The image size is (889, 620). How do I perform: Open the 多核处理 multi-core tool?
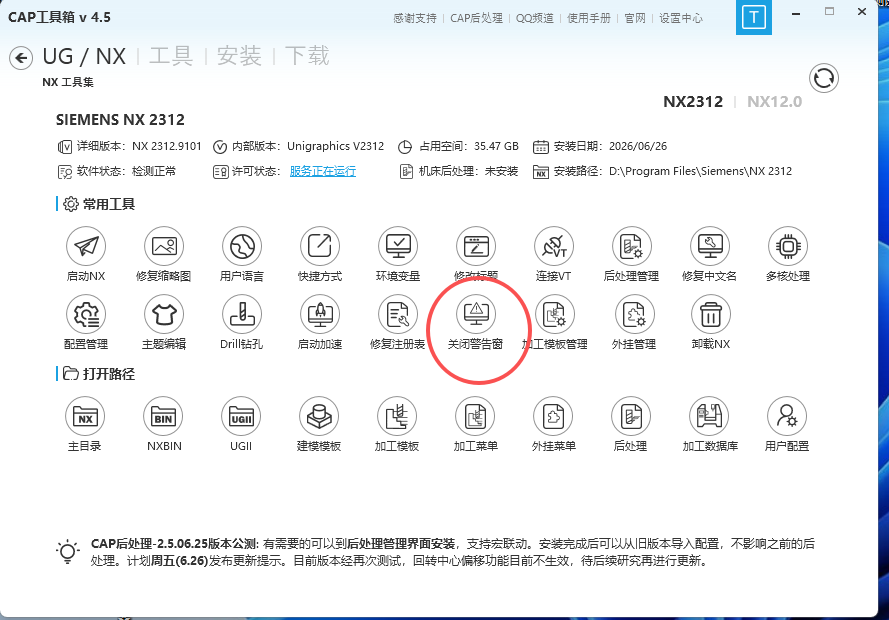click(788, 247)
